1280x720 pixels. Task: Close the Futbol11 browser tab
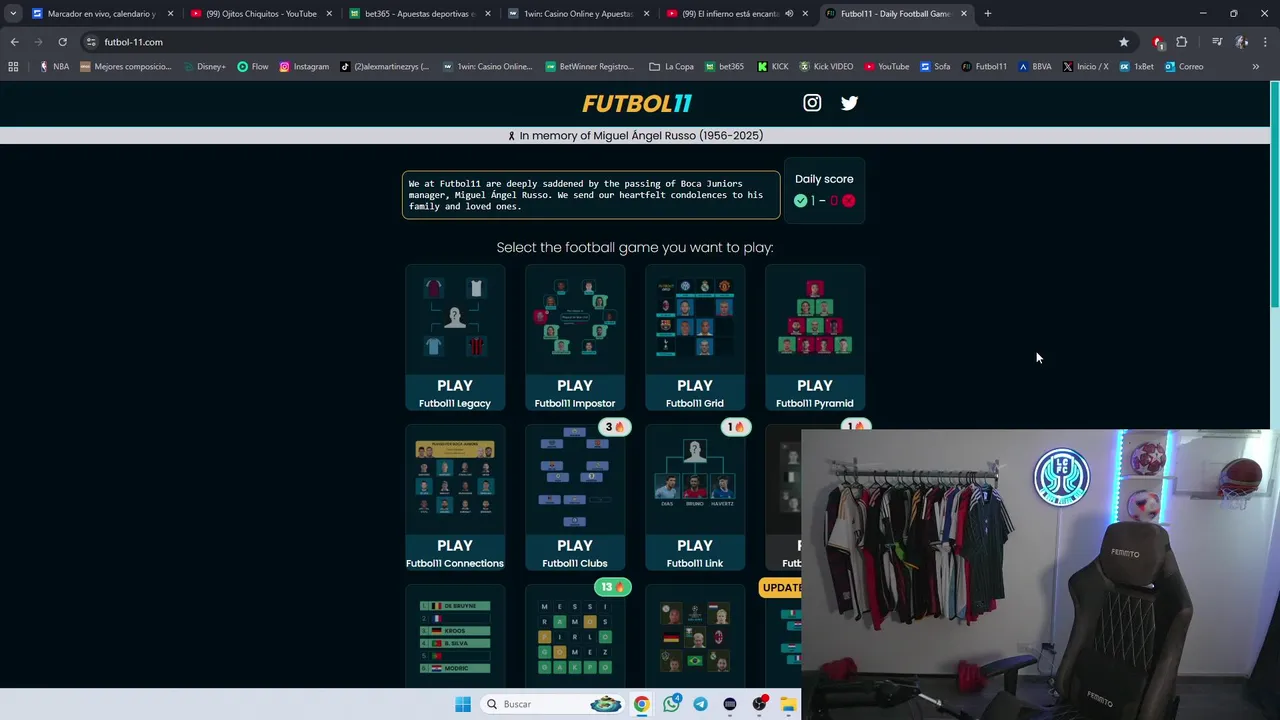pyautogui.click(x=964, y=14)
